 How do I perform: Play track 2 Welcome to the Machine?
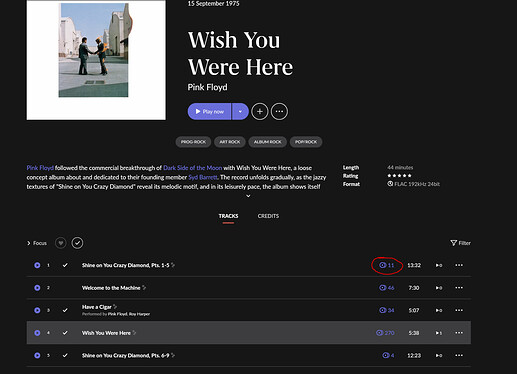tap(37, 288)
